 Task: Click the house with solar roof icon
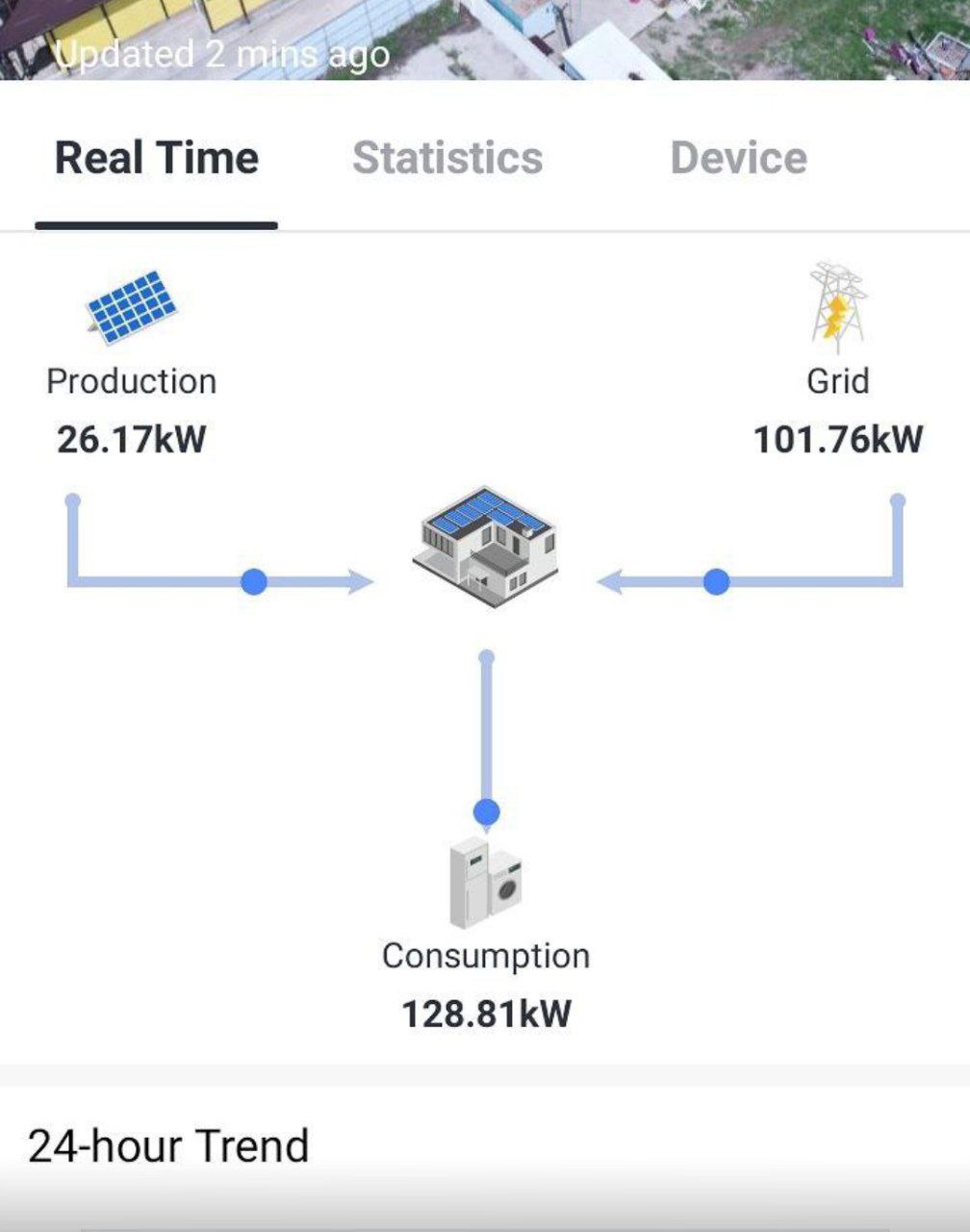click(x=485, y=546)
